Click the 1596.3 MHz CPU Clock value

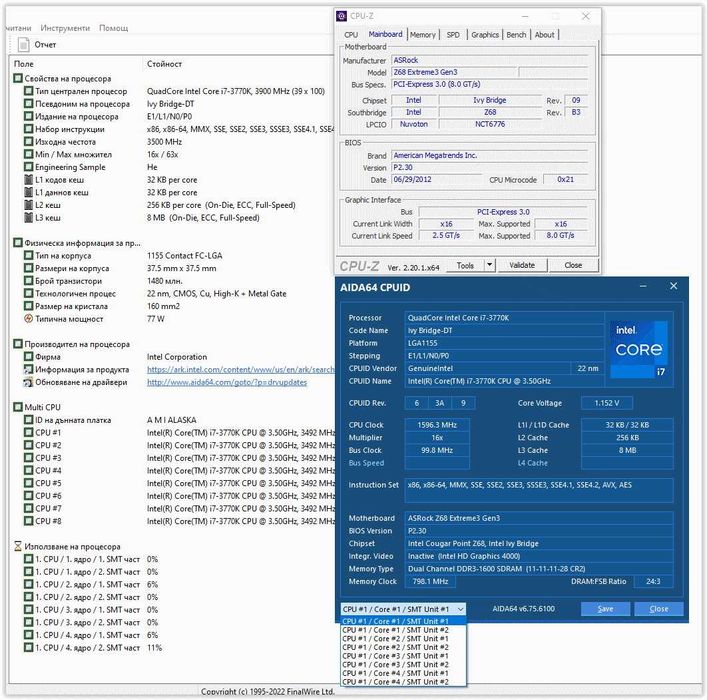point(437,425)
